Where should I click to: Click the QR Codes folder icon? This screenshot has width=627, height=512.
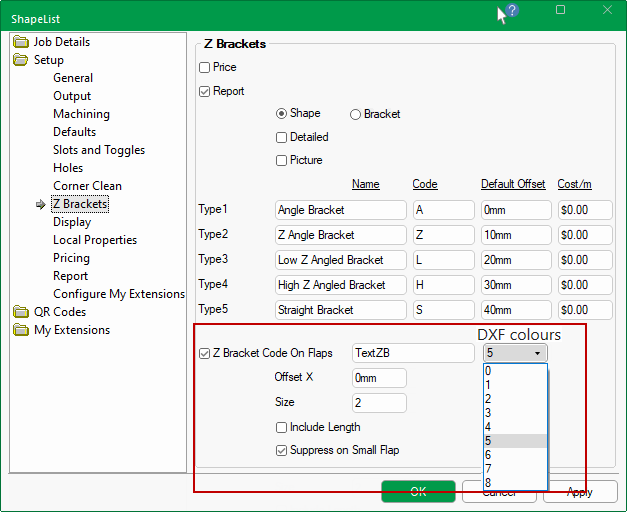tap(21, 312)
